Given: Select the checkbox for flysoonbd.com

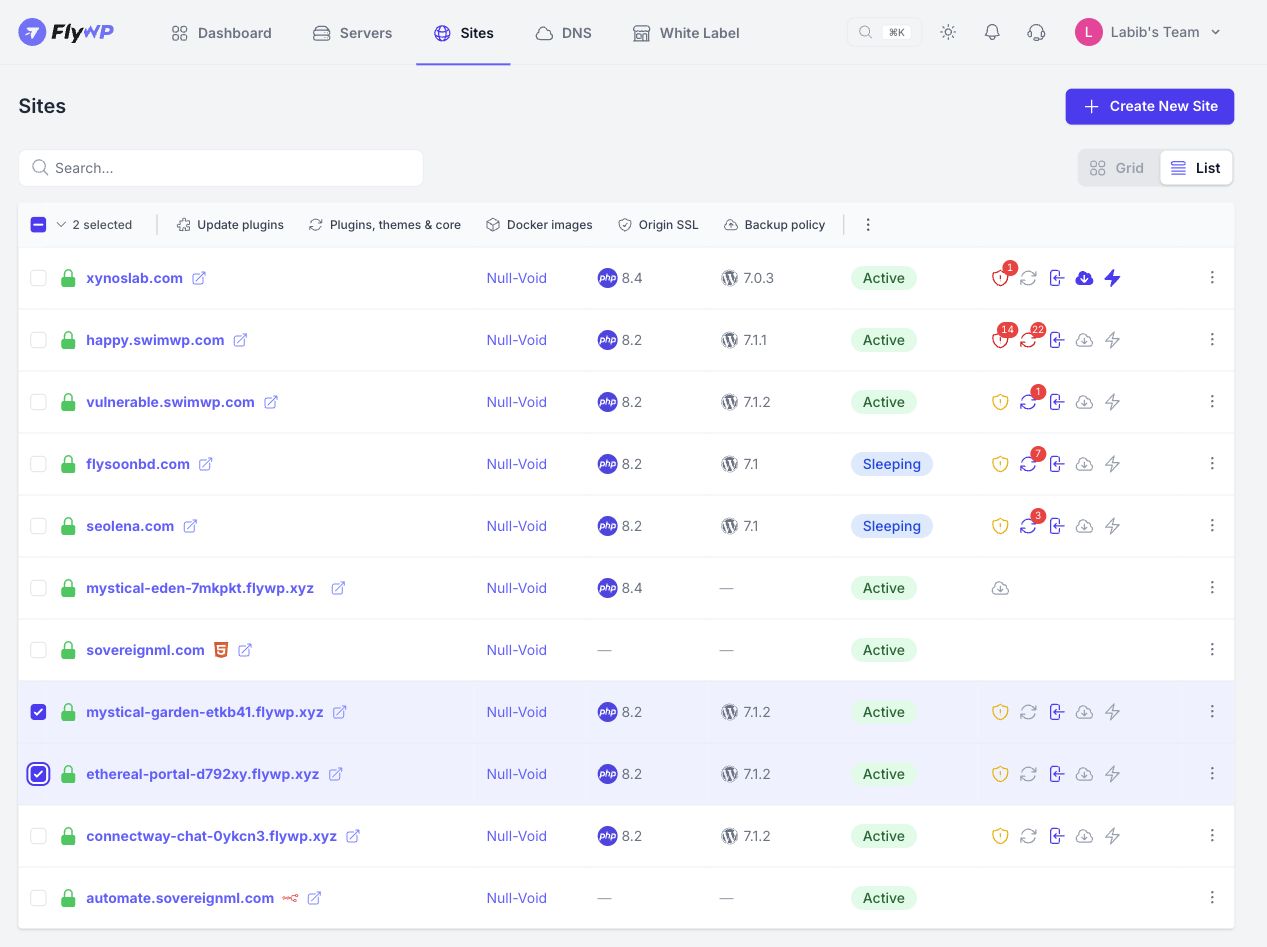Looking at the screenshot, I should point(38,464).
